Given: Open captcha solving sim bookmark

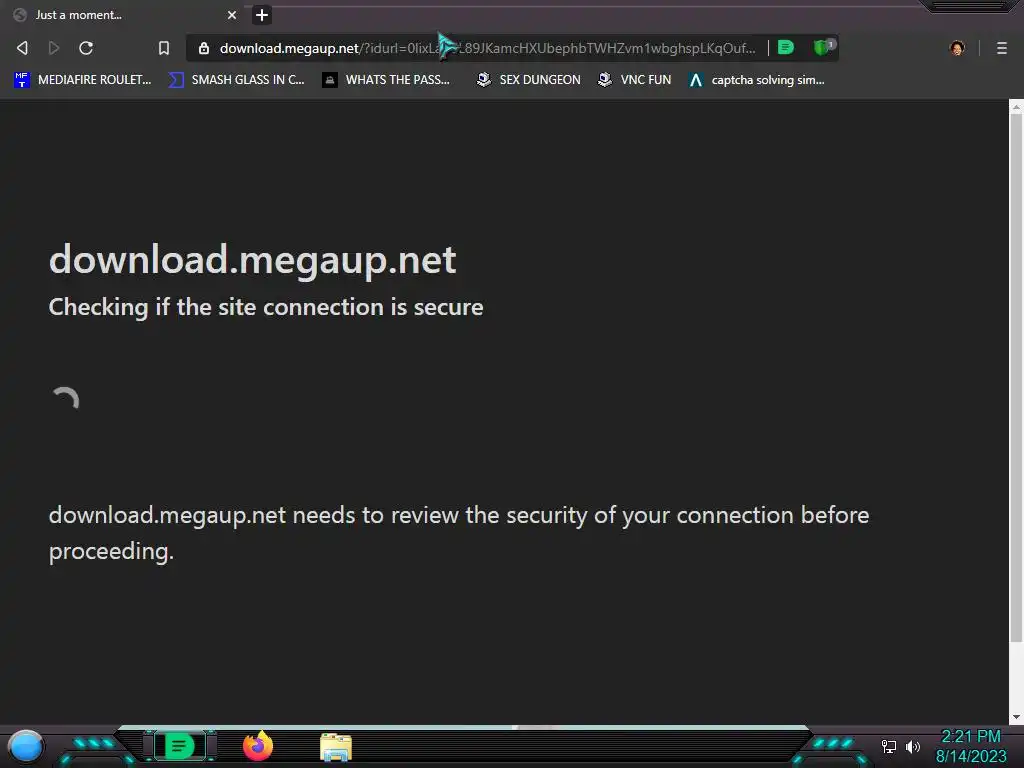Looking at the screenshot, I should (x=756, y=80).
